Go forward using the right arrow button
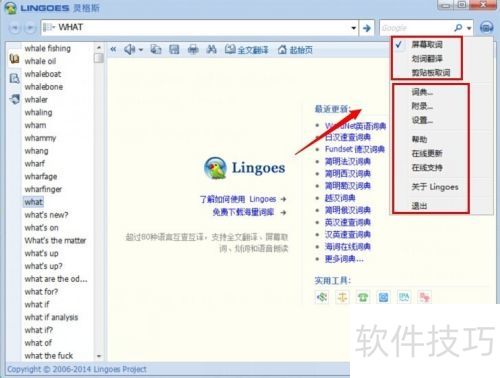Image resolution: width=500 pixels, height=378 pixels. click(30, 28)
